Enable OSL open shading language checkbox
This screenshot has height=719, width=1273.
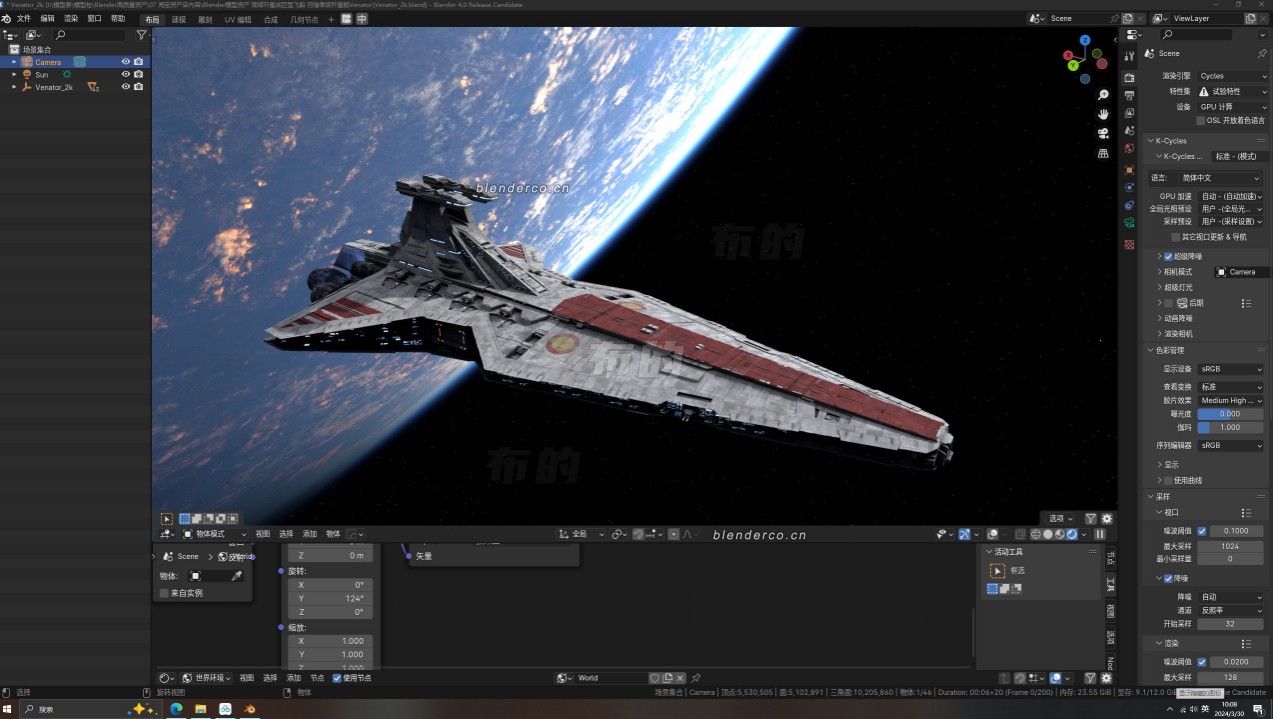click(1201, 121)
